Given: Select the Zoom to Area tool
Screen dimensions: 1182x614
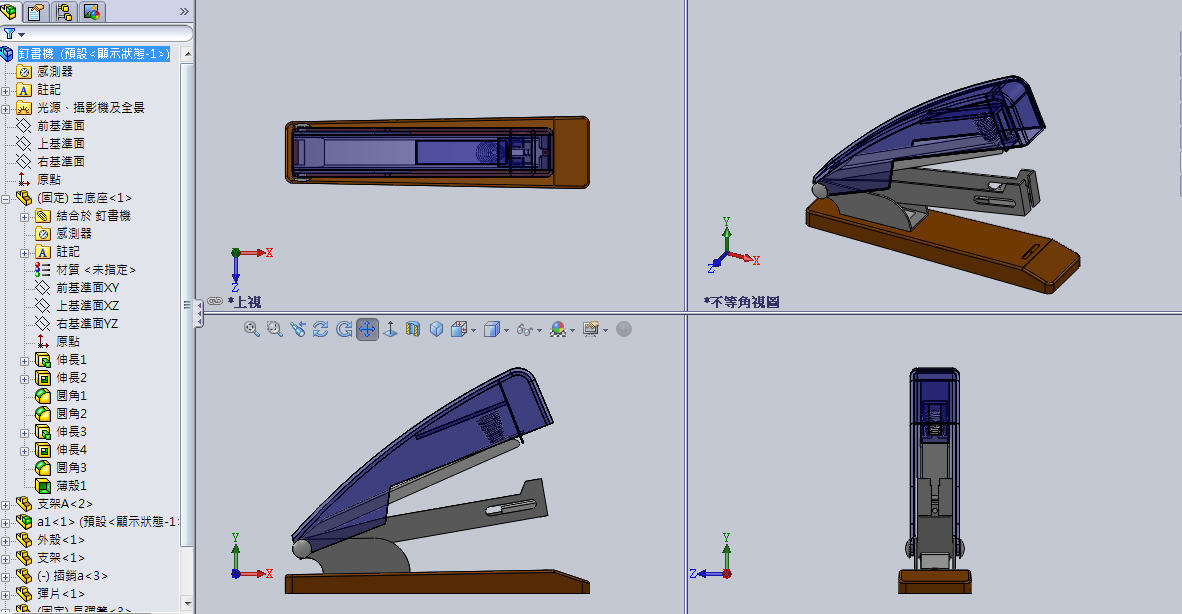Looking at the screenshot, I should point(274,329).
